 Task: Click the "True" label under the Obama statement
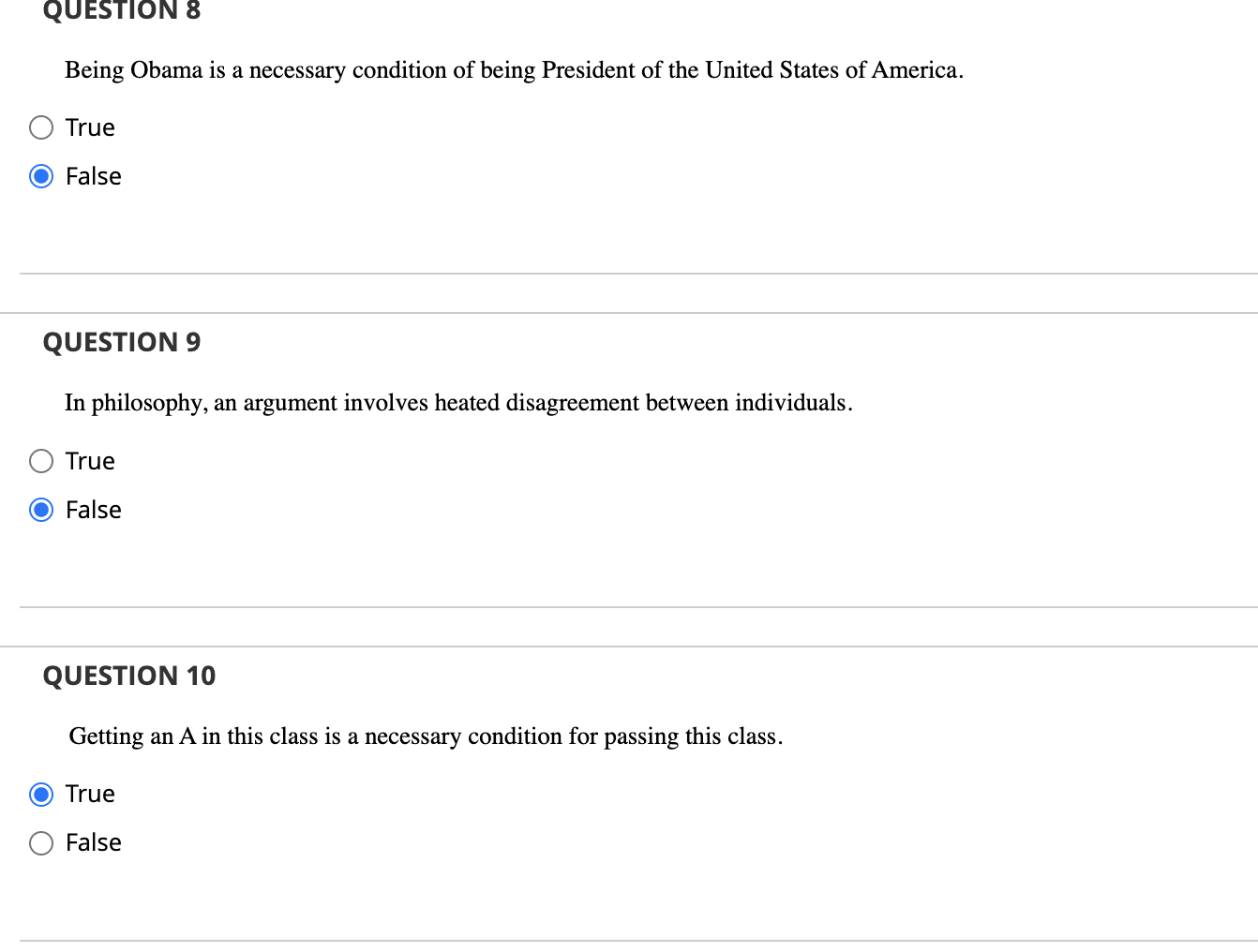90,127
